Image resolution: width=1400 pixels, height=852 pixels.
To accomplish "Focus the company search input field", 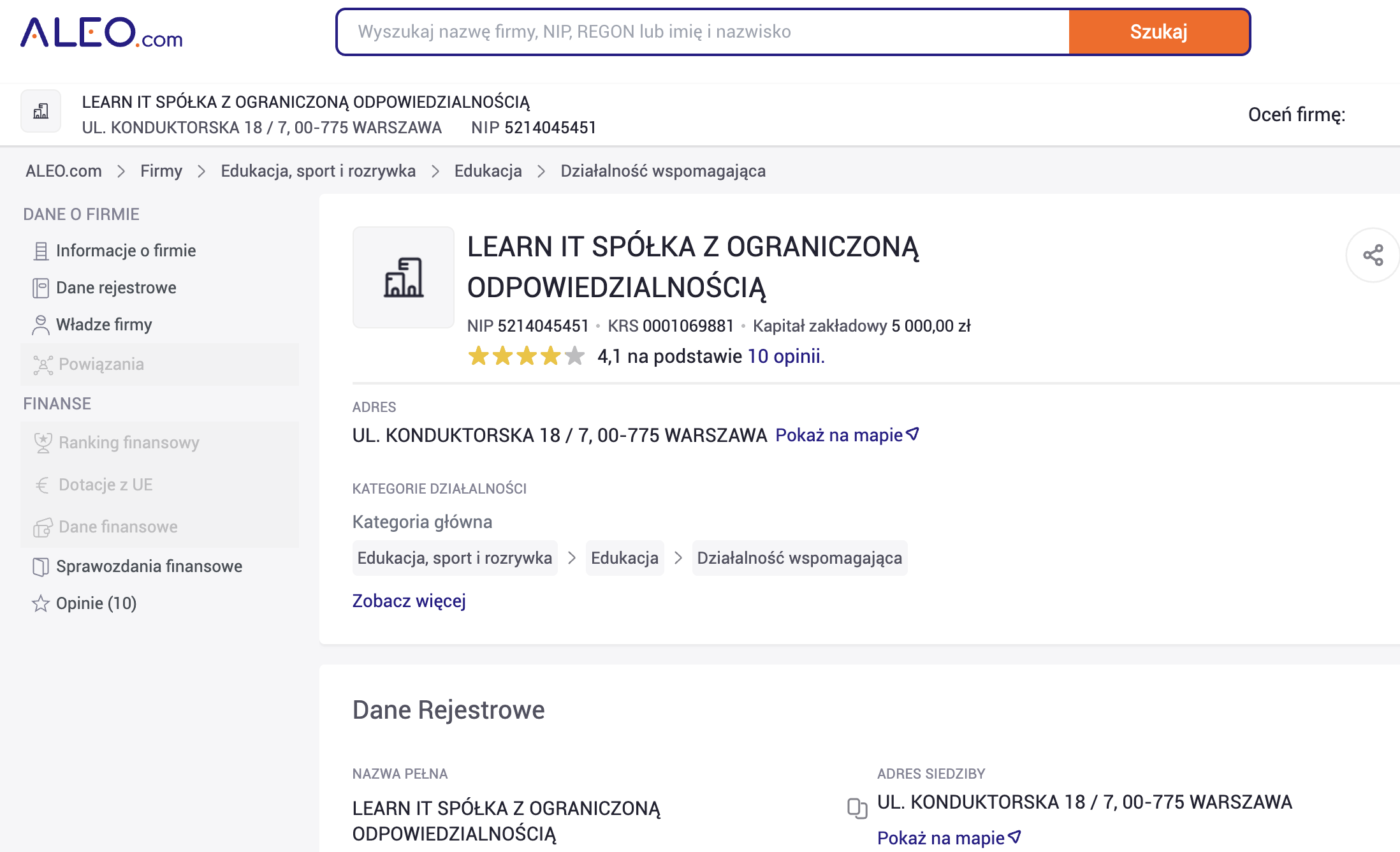I will tap(703, 32).
